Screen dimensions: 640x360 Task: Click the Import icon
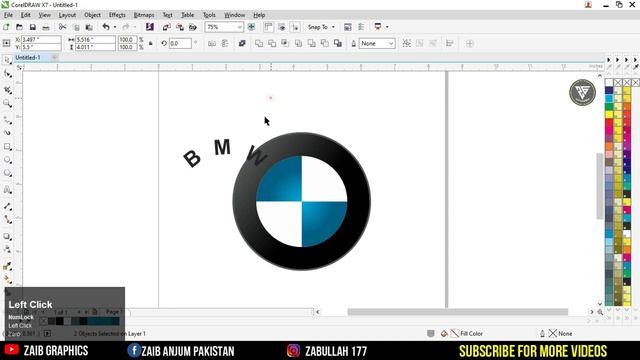click(x=167, y=27)
